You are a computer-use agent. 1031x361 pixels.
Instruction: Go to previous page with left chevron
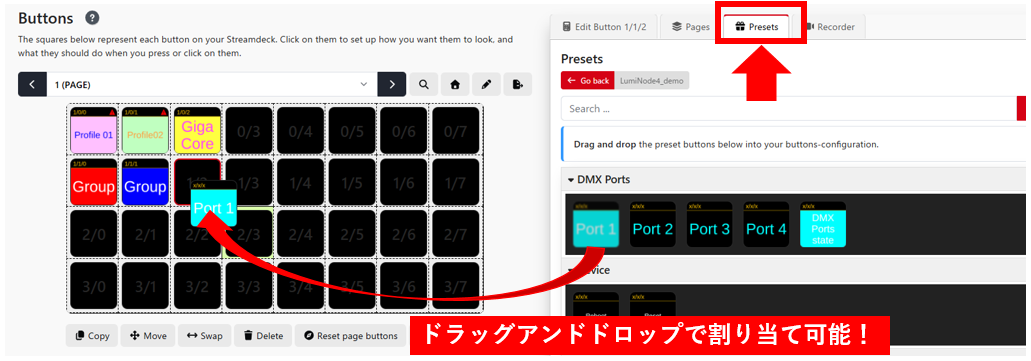(x=32, y=84)
